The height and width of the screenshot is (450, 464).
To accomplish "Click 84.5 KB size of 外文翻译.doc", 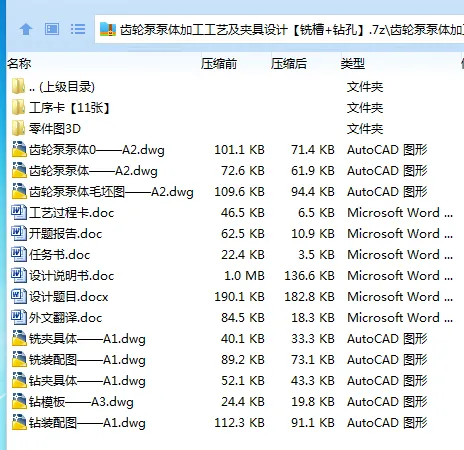I will point(243,318).
